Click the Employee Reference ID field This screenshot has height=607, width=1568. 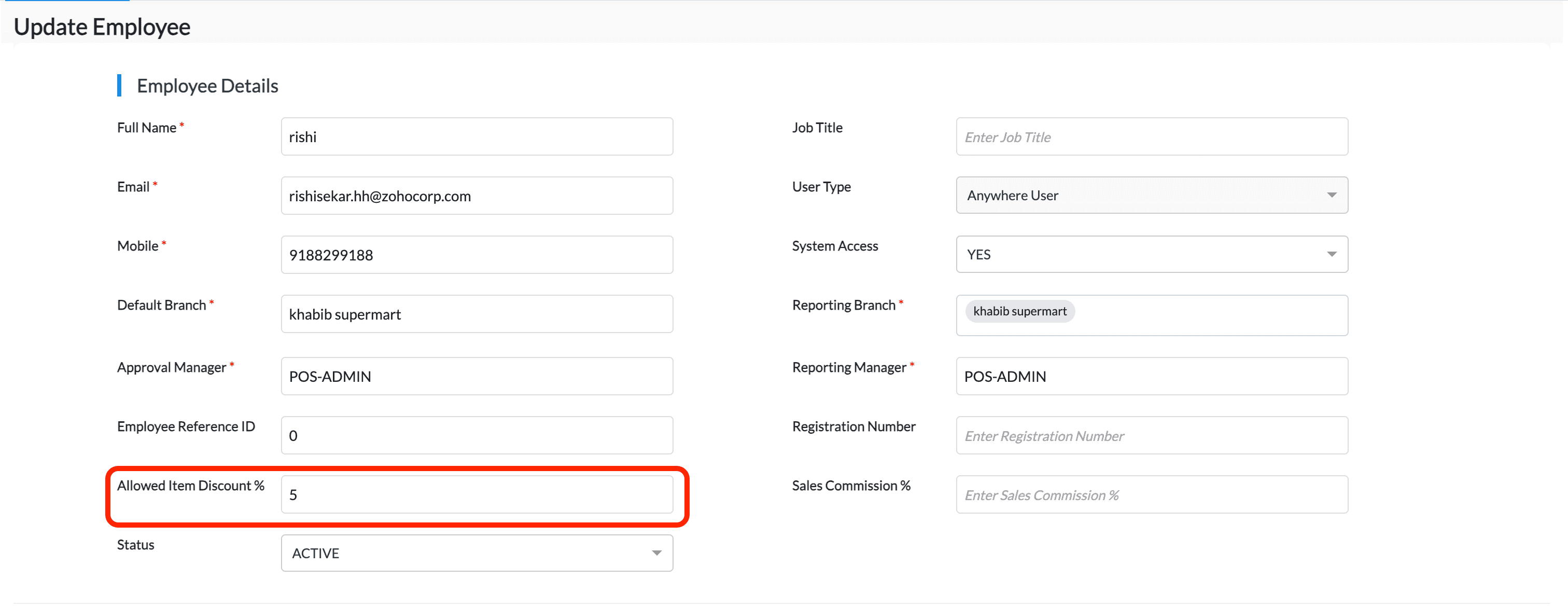pyautogui.click(x=477, y=435)
